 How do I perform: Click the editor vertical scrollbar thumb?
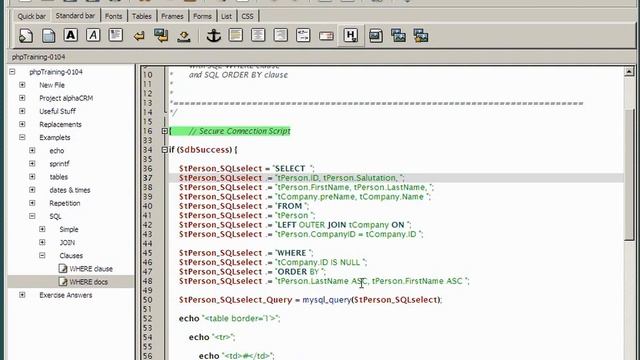(629, 174)
